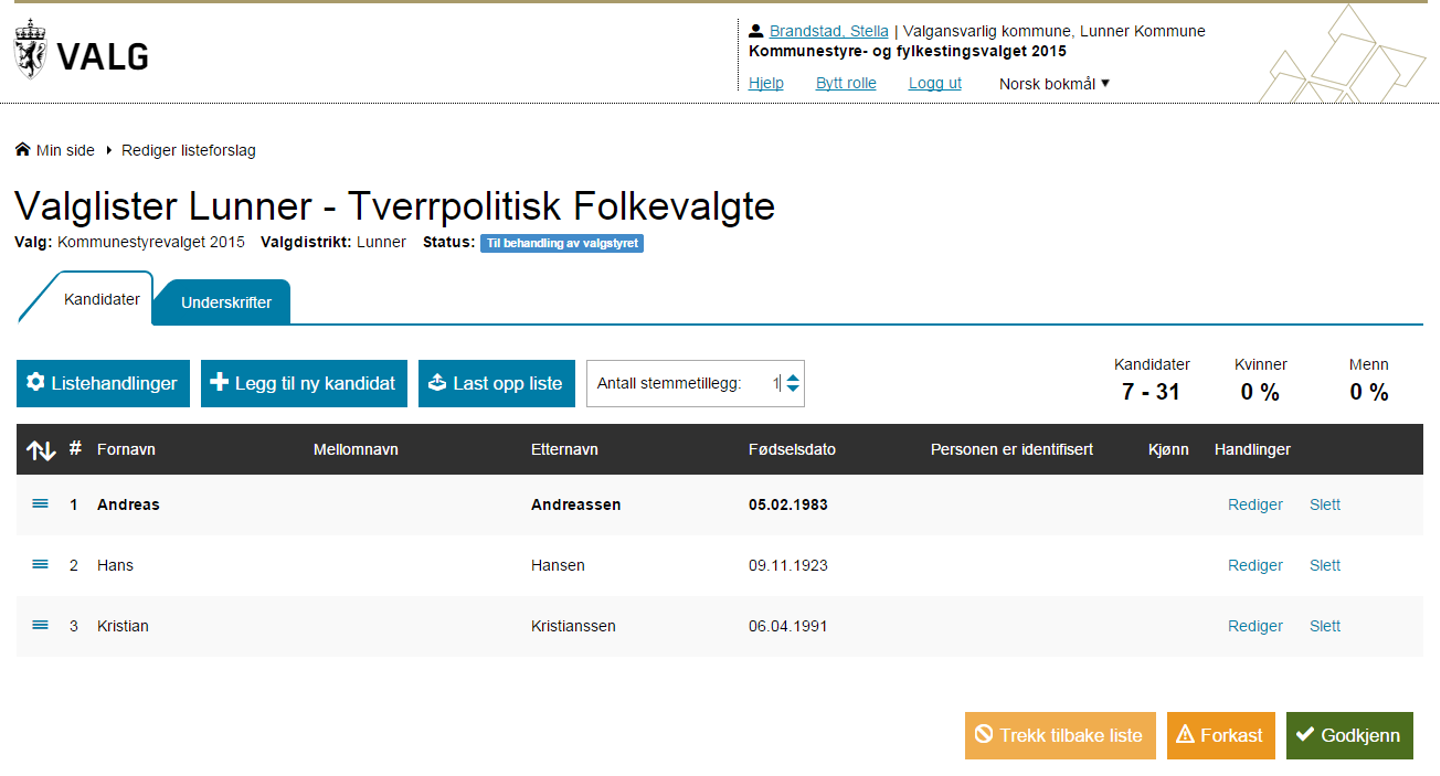
Task: Click the sort arrows icon in table header
Action: tap(40, 451)
